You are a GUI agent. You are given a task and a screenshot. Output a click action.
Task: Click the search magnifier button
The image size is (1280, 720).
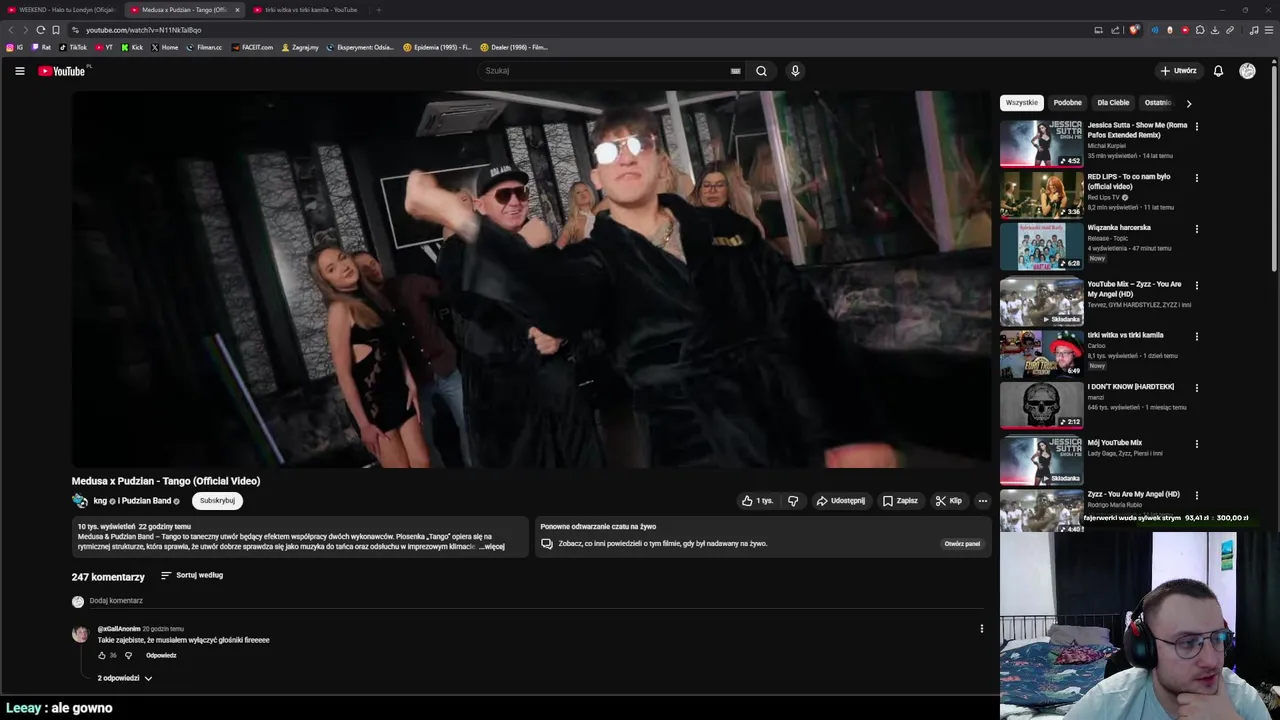pyautogui.click(x=761, y=71)
